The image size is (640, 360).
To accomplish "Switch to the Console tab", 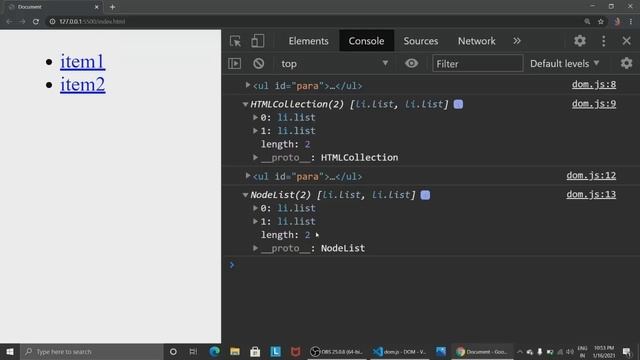I will [x=366, y=41].
